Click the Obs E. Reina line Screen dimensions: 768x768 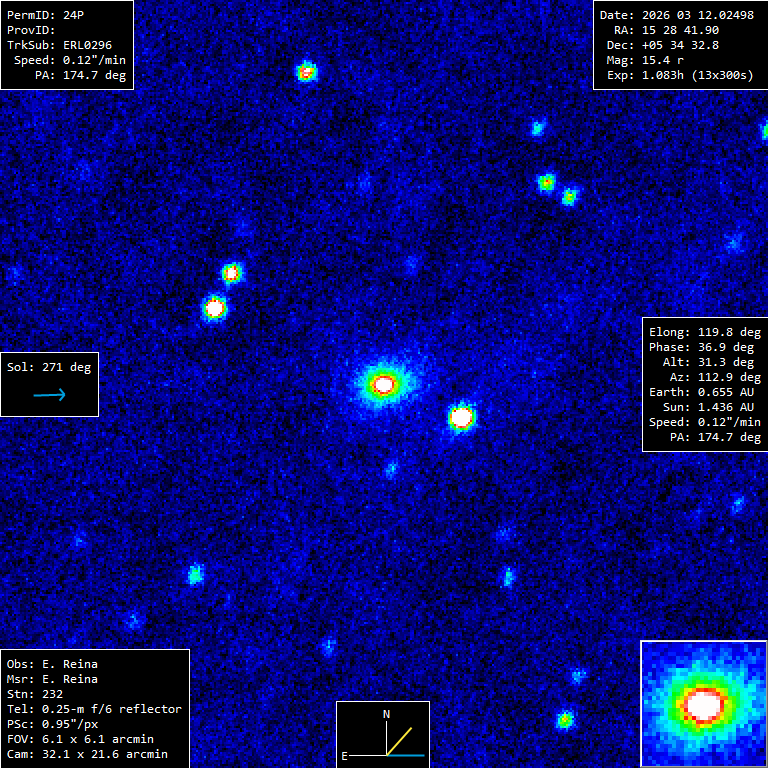coord(52,664)
